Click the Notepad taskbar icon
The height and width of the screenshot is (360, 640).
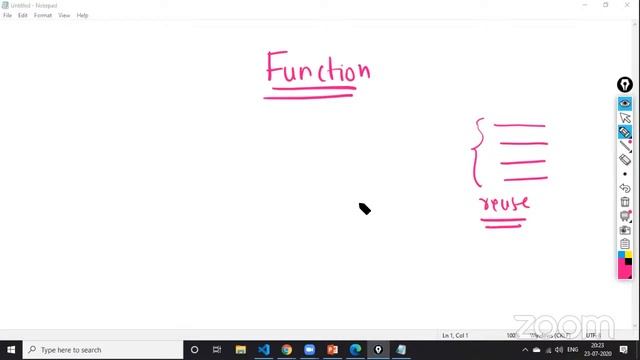(x=401, y=350)
